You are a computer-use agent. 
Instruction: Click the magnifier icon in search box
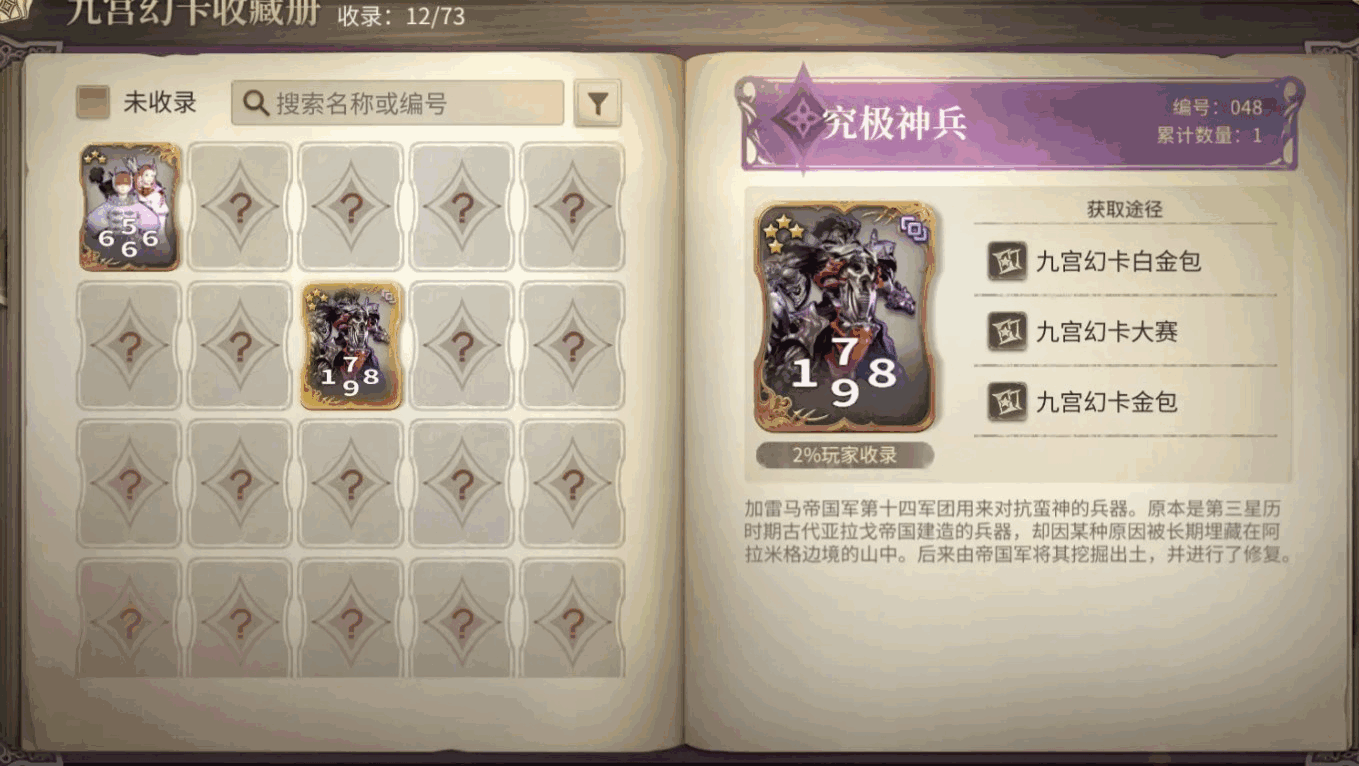pyautogui.click(x=256, y=103)
